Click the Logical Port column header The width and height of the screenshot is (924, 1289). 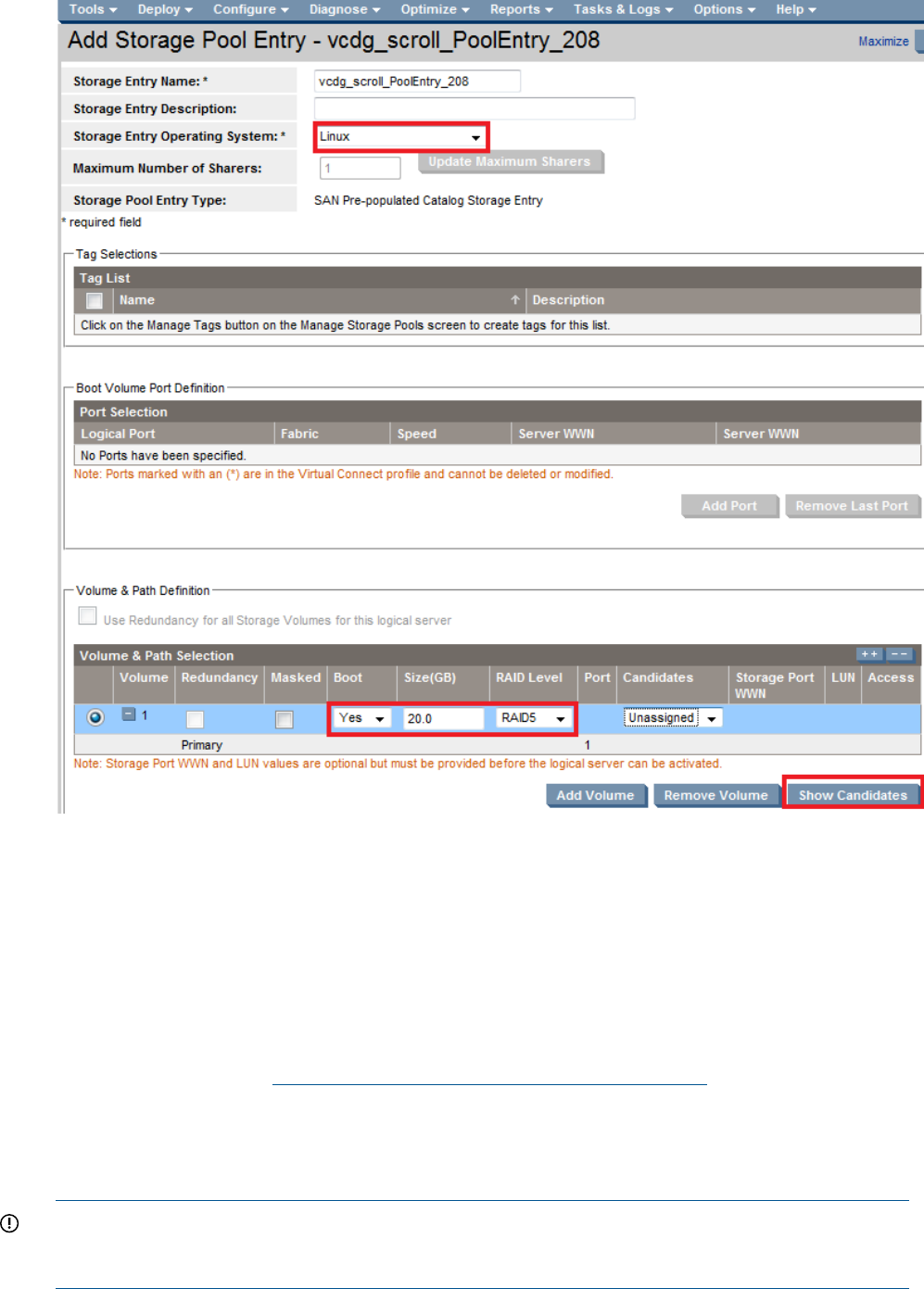coord(118,434)
